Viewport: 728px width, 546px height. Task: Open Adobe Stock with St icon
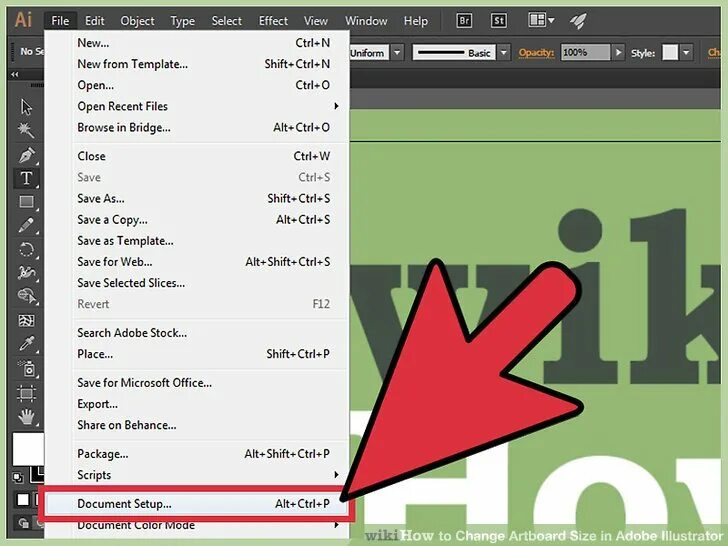(x=498, y=20)
